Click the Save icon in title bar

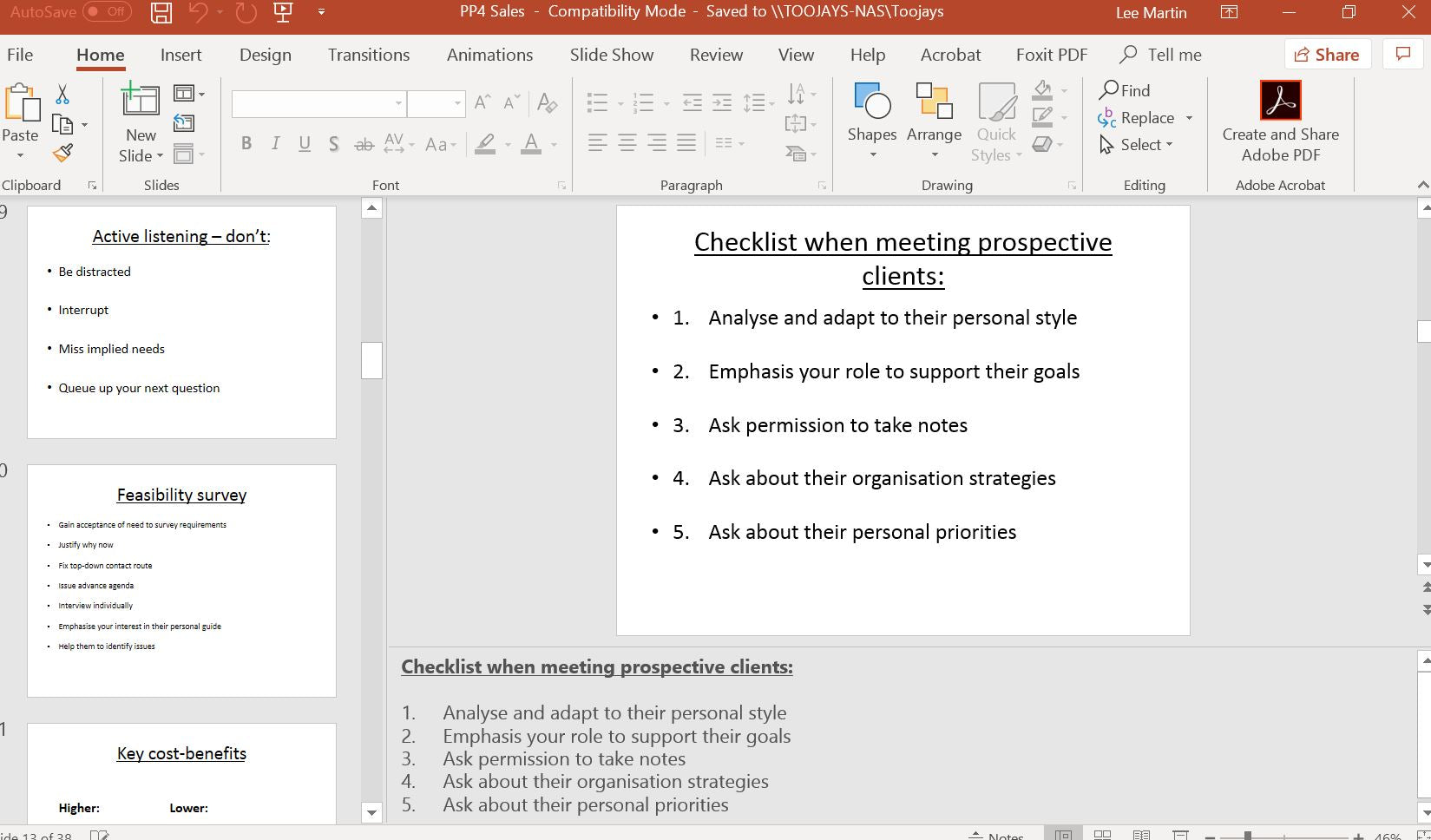[161, 12]
